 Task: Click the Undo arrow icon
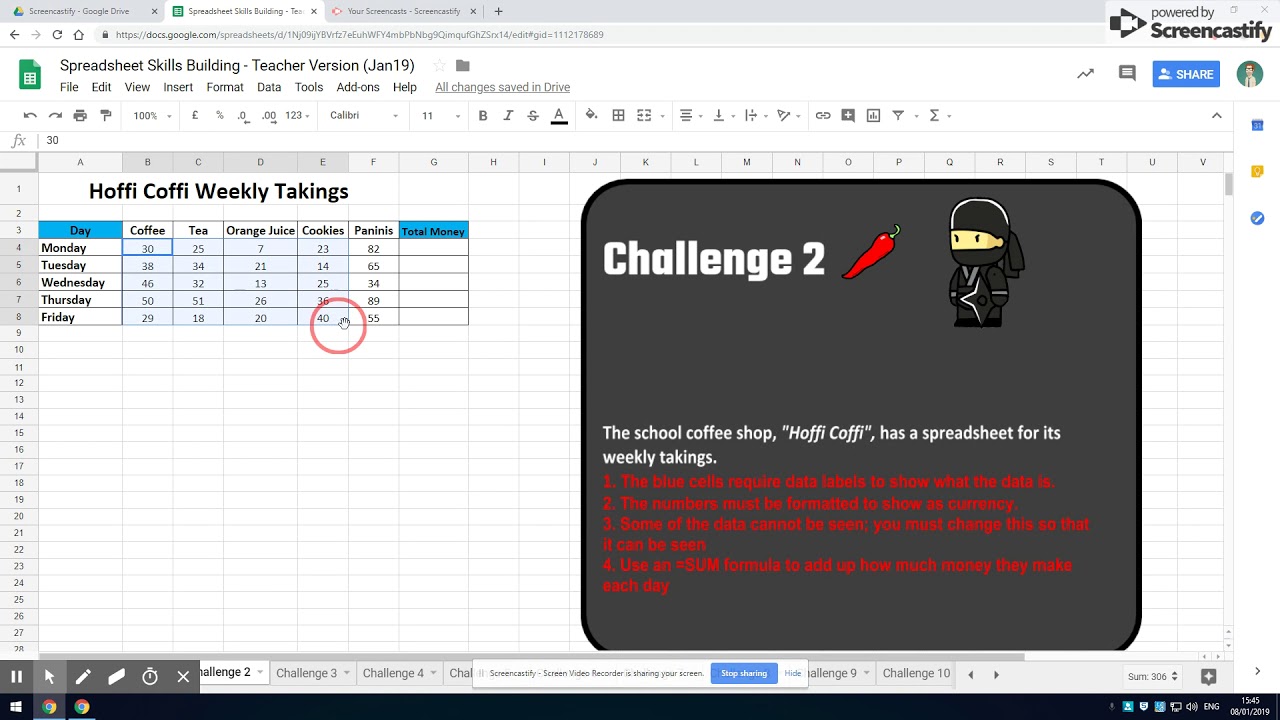click(x=30, y=116)
